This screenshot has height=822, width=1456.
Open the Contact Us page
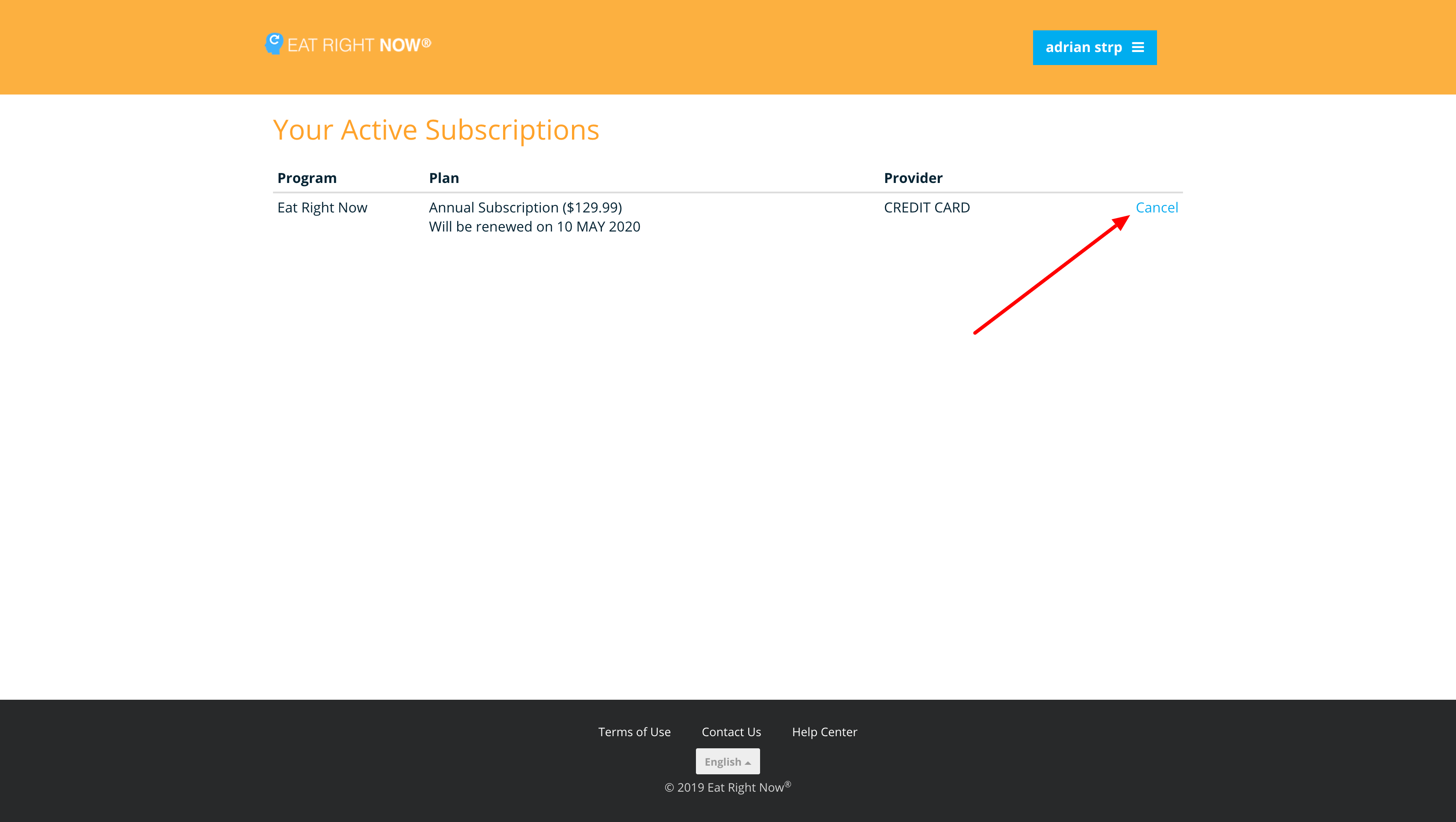tap(731, 731)
